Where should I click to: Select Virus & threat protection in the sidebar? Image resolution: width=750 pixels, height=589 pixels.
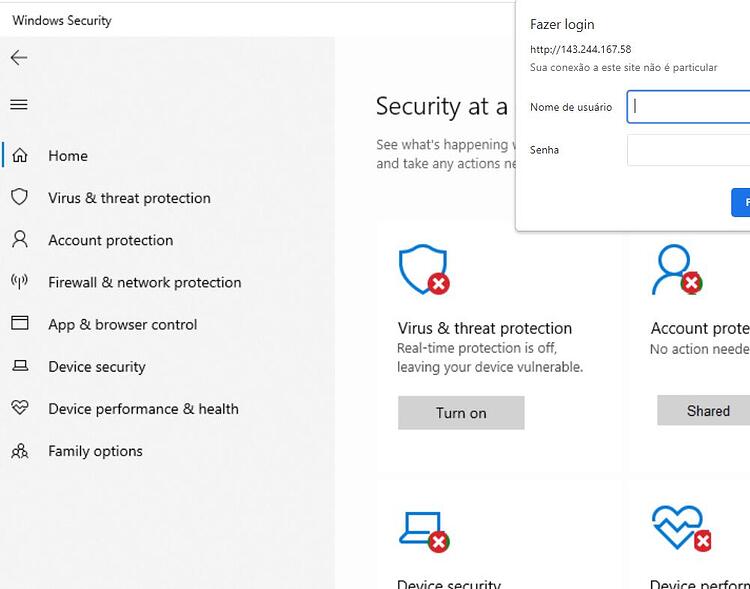coord(129,198)
